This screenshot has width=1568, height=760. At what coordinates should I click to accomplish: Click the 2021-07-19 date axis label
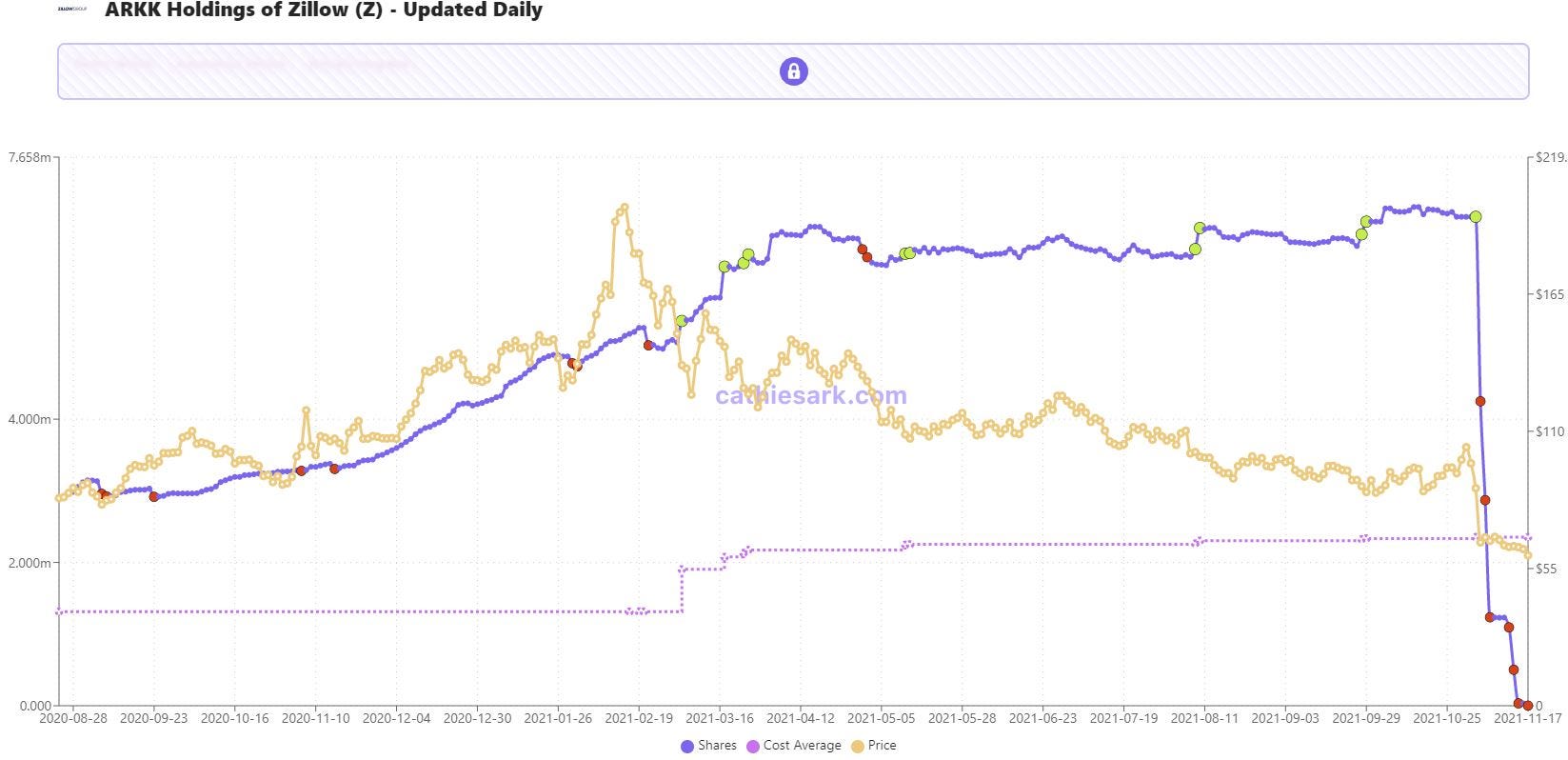tap(1123, 719)
